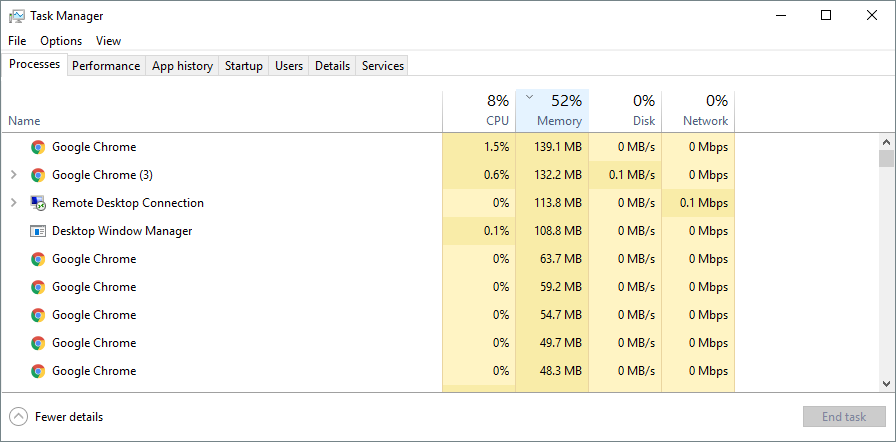This screenshot has height=442, width=896.
Task: Click the 0.6% CPU value
Action: click(x=497, y=175)
